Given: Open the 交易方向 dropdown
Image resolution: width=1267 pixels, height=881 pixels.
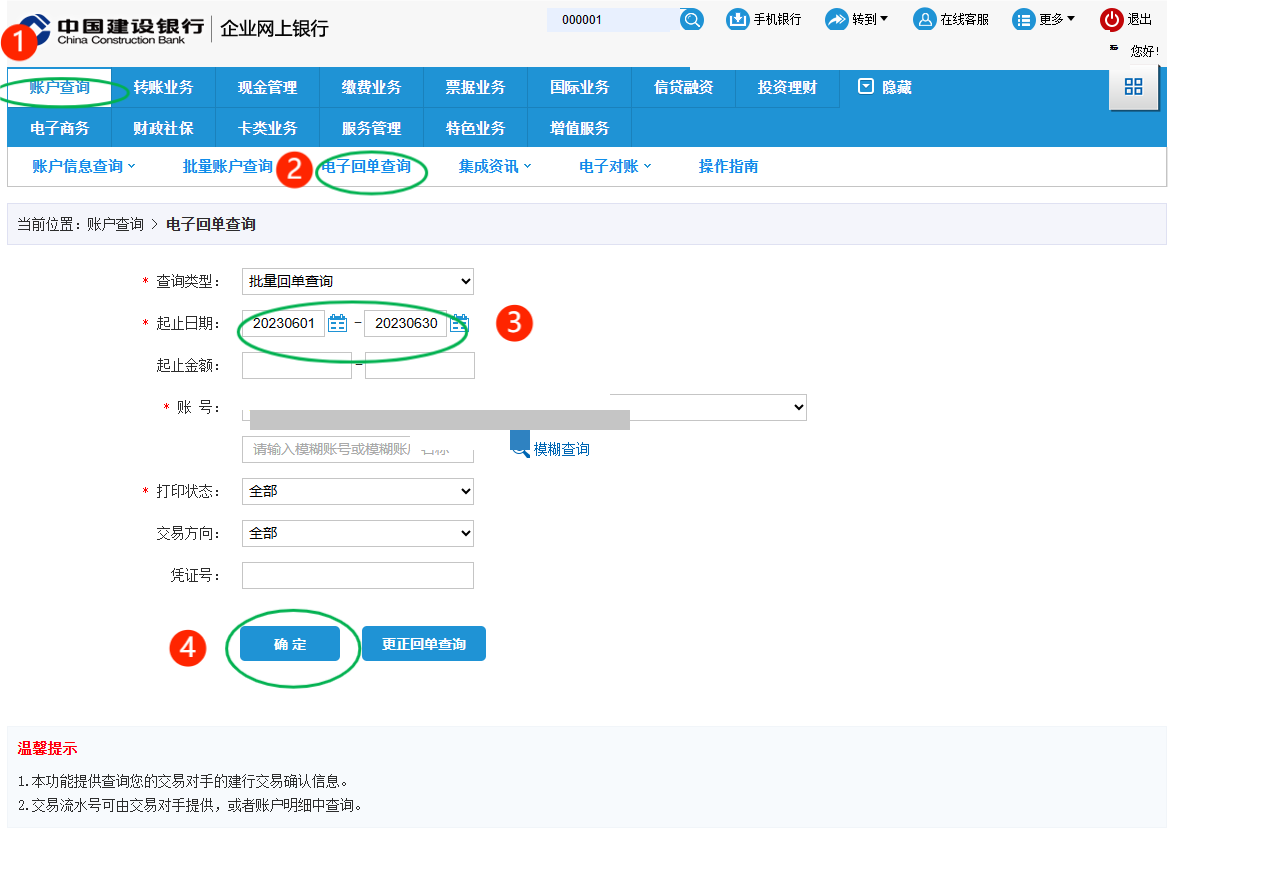Looking at the screenshot, I should [x=357, y=533].
